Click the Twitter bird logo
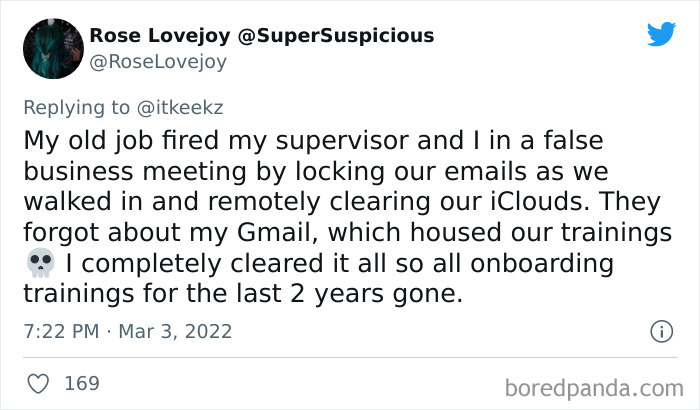Screen dimensions: 700x410 [x=660, y=34]
